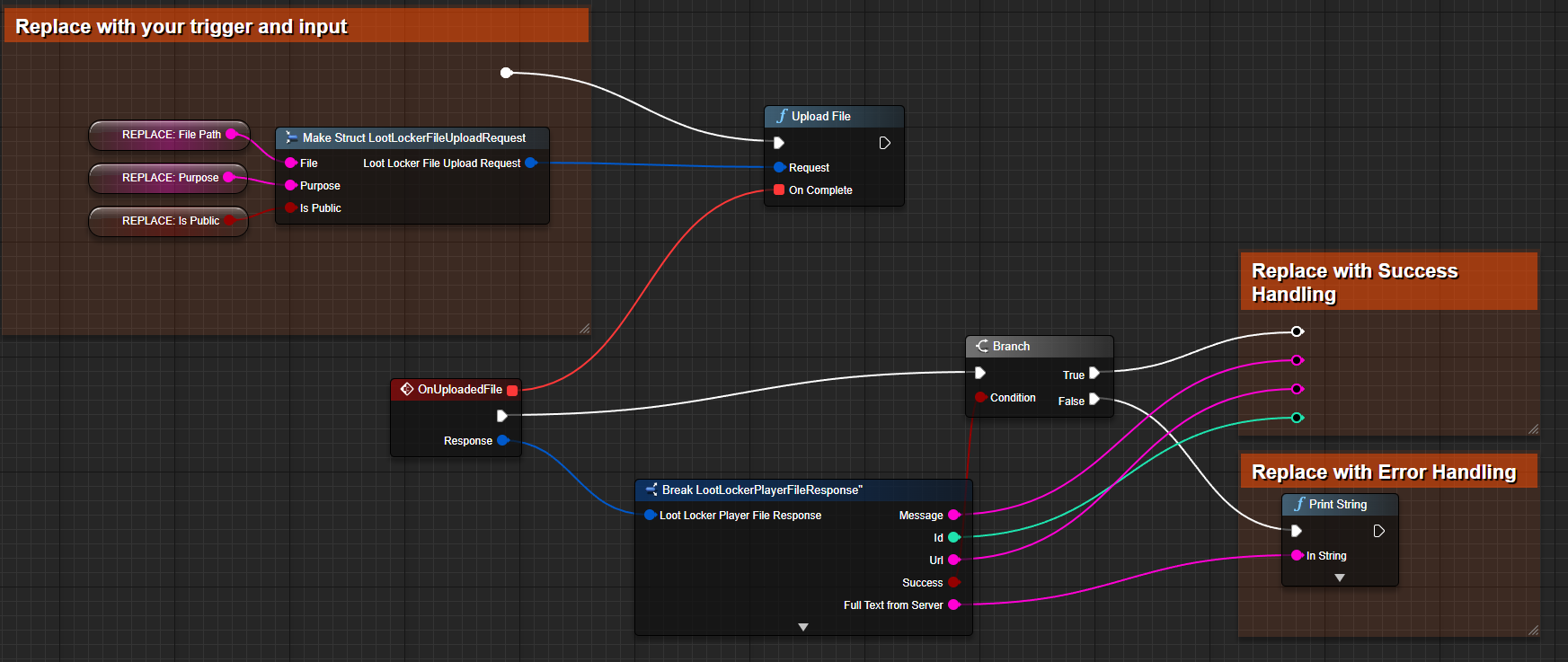
Task: Click the Upload File function icon
Action: 782,116
